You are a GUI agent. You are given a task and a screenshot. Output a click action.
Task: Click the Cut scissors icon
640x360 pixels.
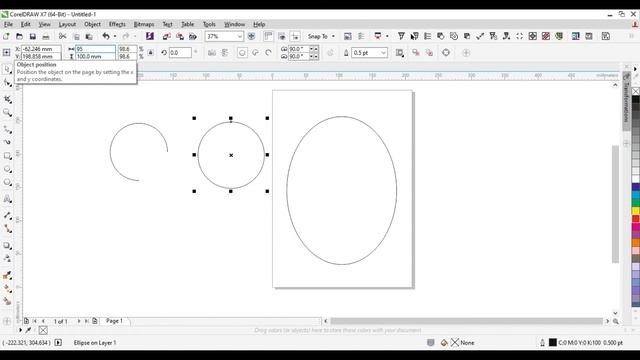62,36
